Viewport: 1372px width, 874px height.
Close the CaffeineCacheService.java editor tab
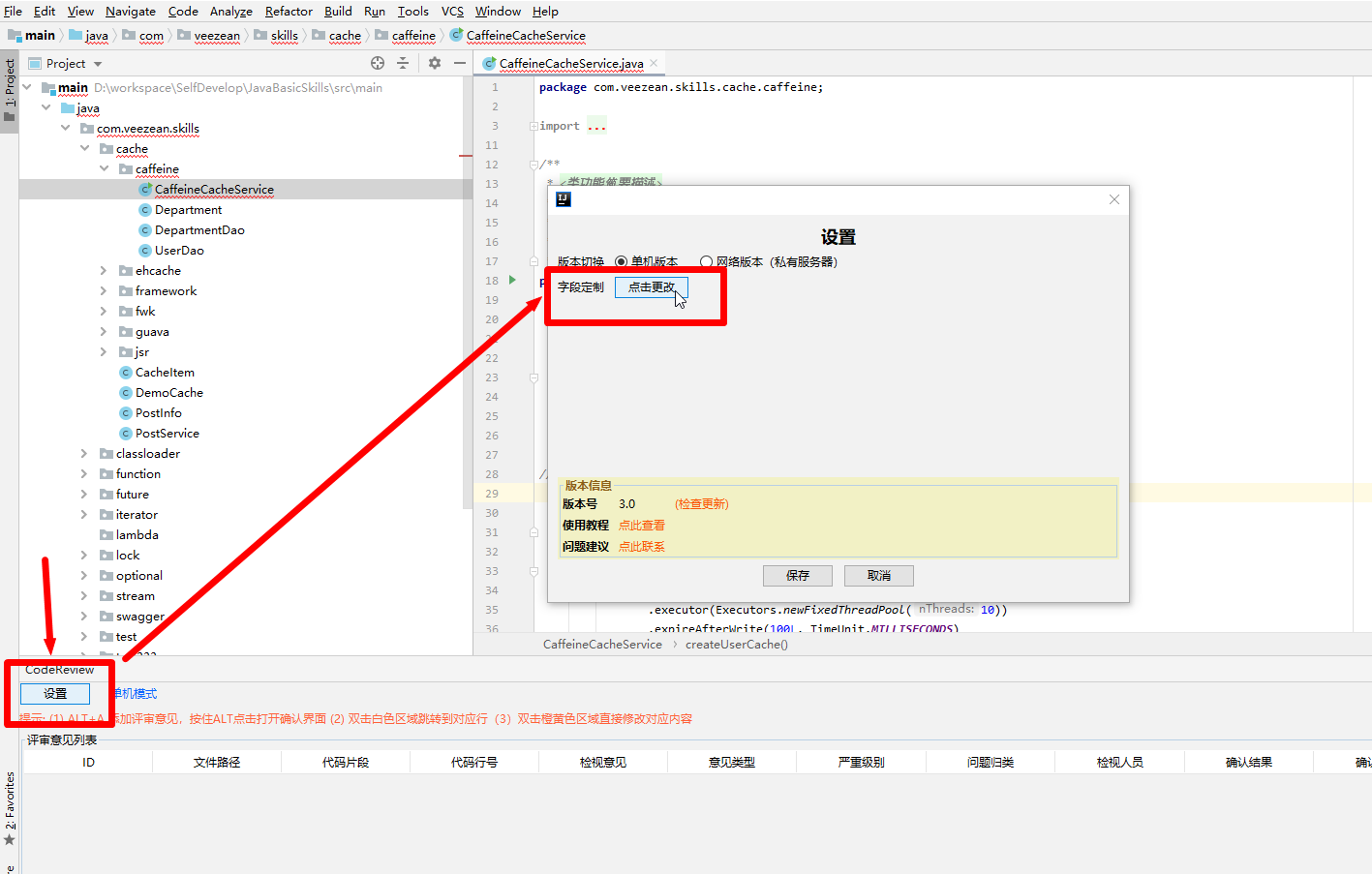pyautogui.click(x=655, y=63)
